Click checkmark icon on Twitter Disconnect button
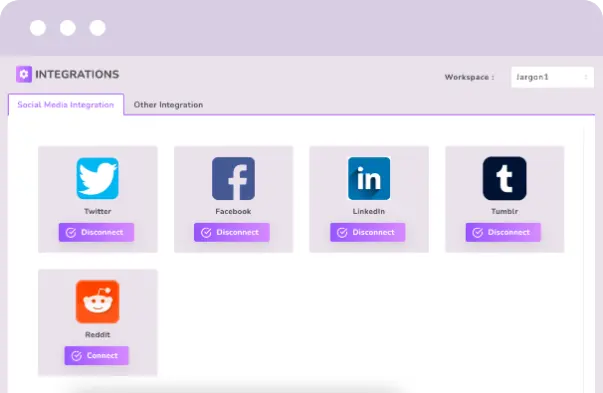603x393 pixels. click(x=71, y=233)
